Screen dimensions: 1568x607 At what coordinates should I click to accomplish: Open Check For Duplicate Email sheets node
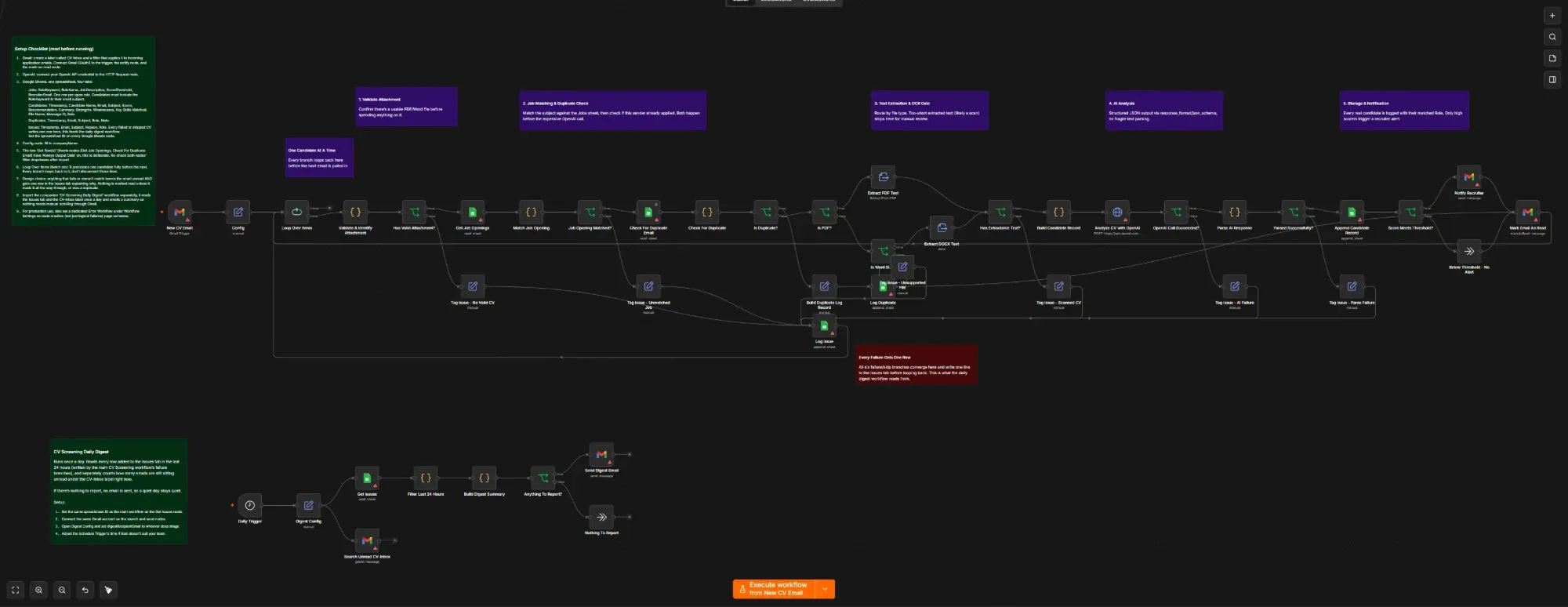pyautogui.click(x=648, y=212)
